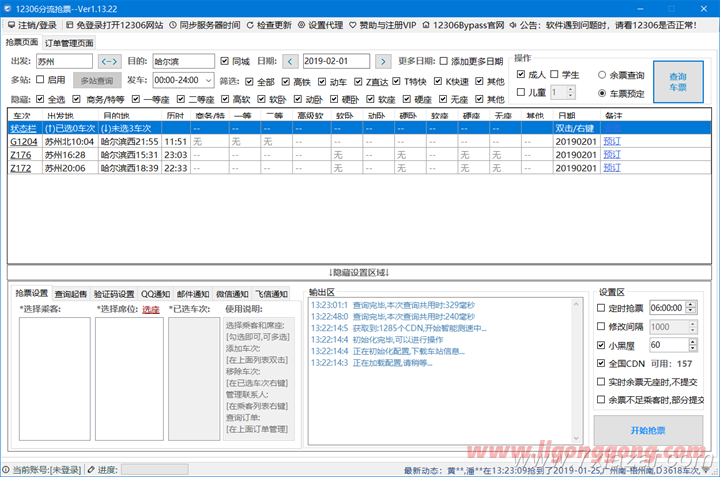The image size is (720, 477).
Task: Go to previous date arrow
Action: tap(290, 61)
